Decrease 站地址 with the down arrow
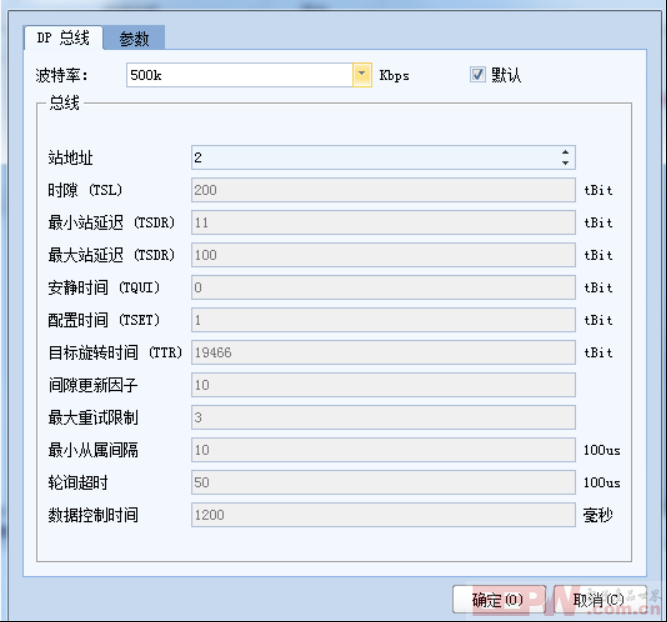Image resolution: width=667 pixels, height=622 pixels. click(565, 163)
